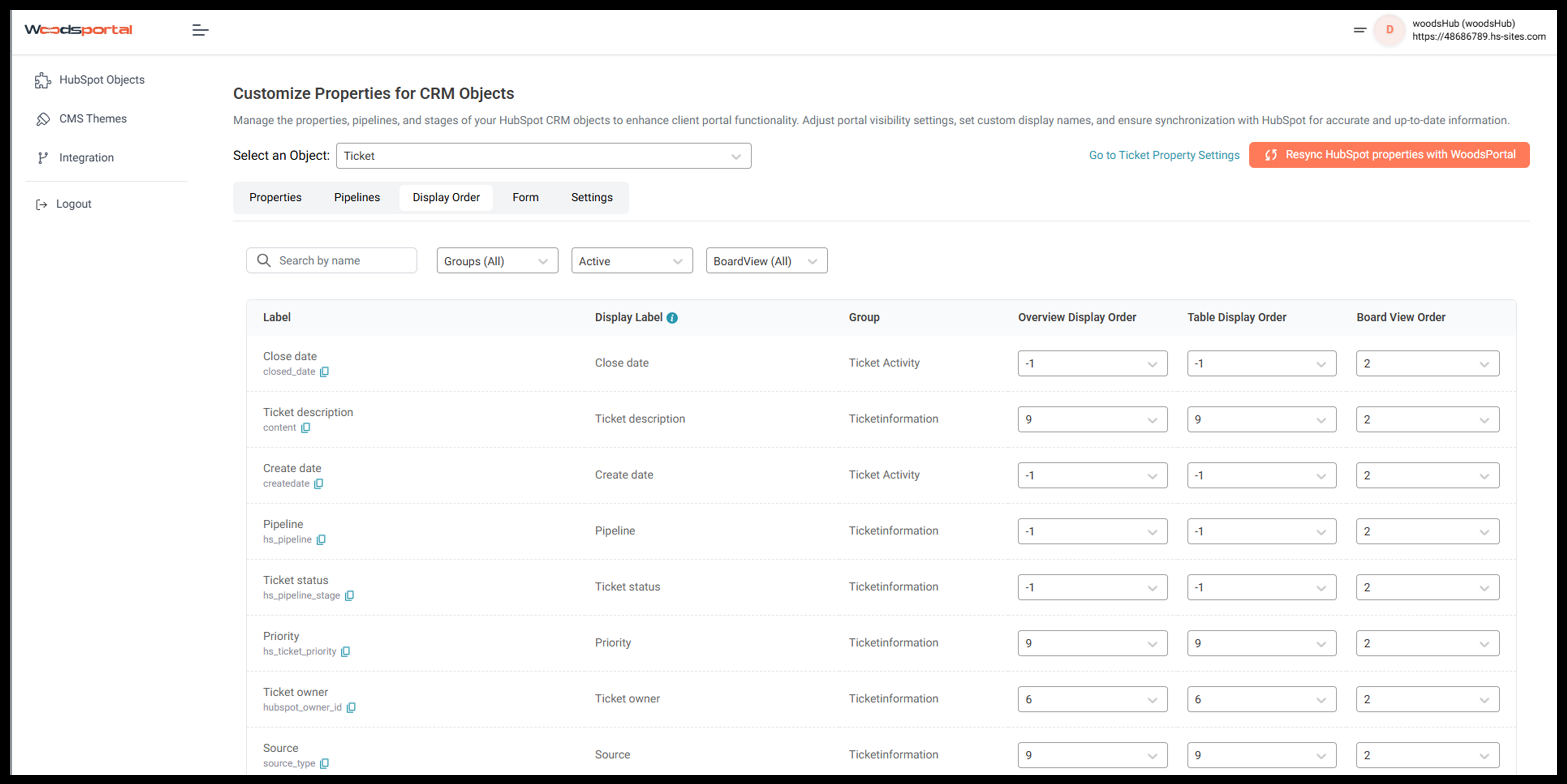
Task: Open Table Display Order dropdown for Source
Action: click(x=1262, y=755)
